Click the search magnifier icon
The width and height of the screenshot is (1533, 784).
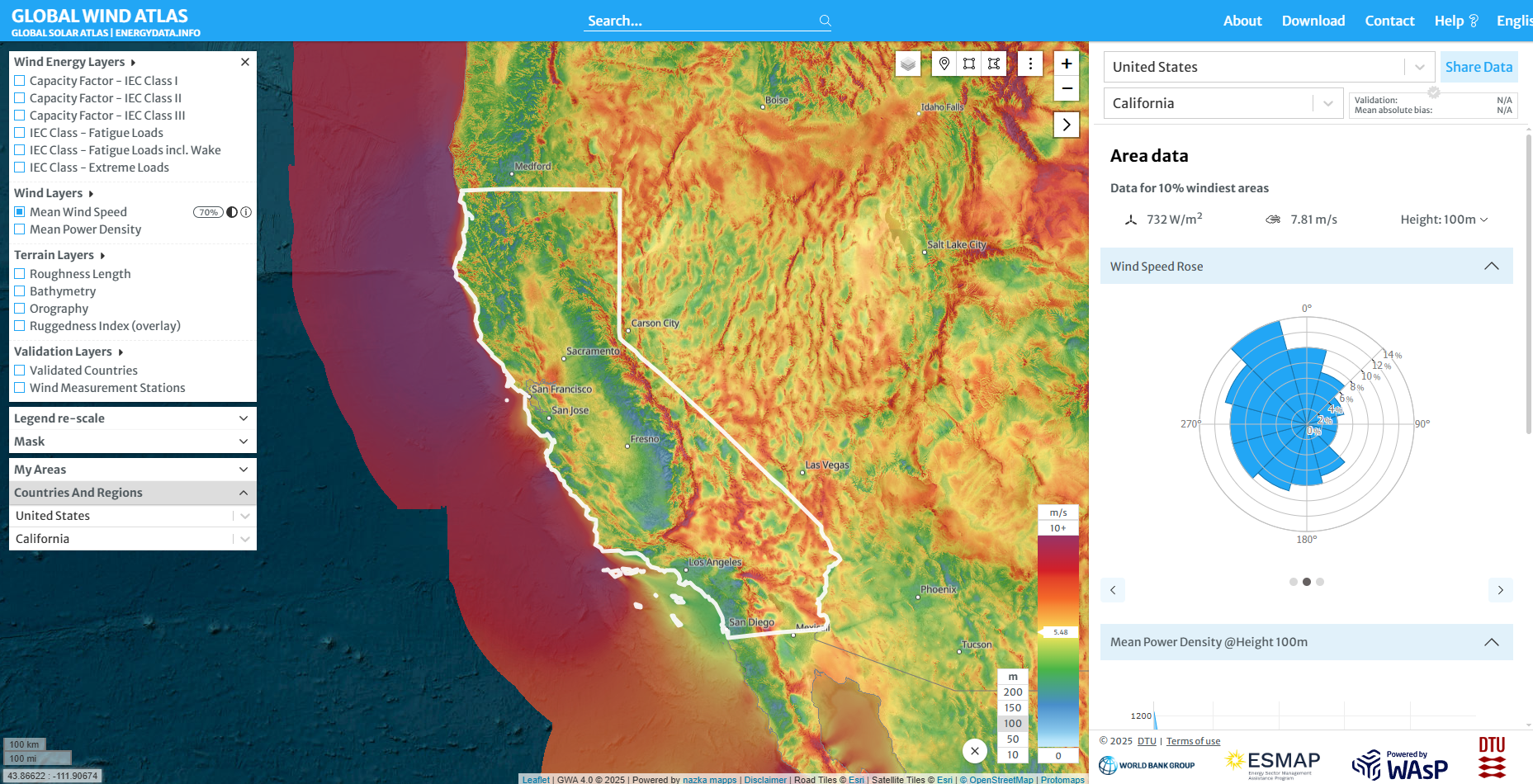825,21
